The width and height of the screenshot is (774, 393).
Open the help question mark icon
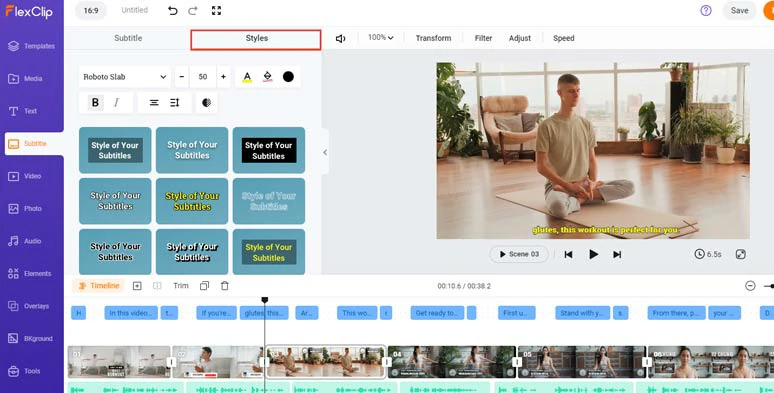pos(706,10)
